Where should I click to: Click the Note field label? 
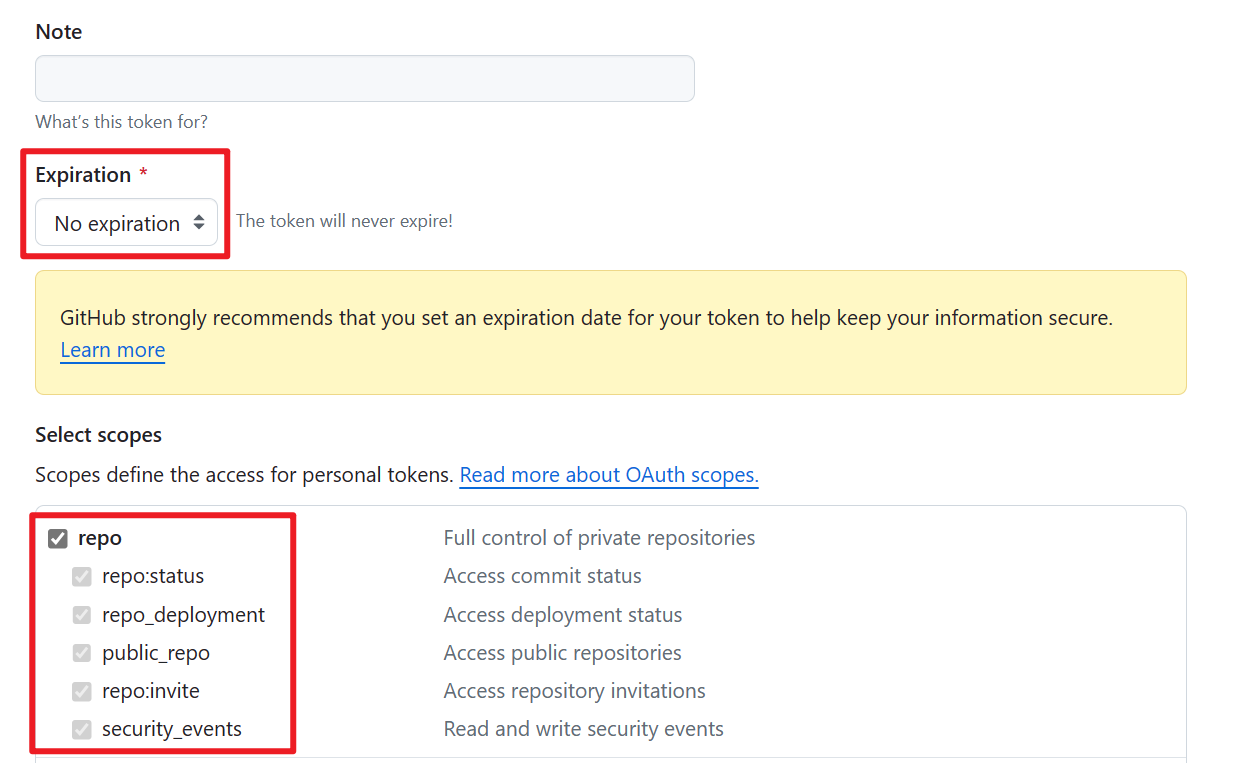click(59, 32)
